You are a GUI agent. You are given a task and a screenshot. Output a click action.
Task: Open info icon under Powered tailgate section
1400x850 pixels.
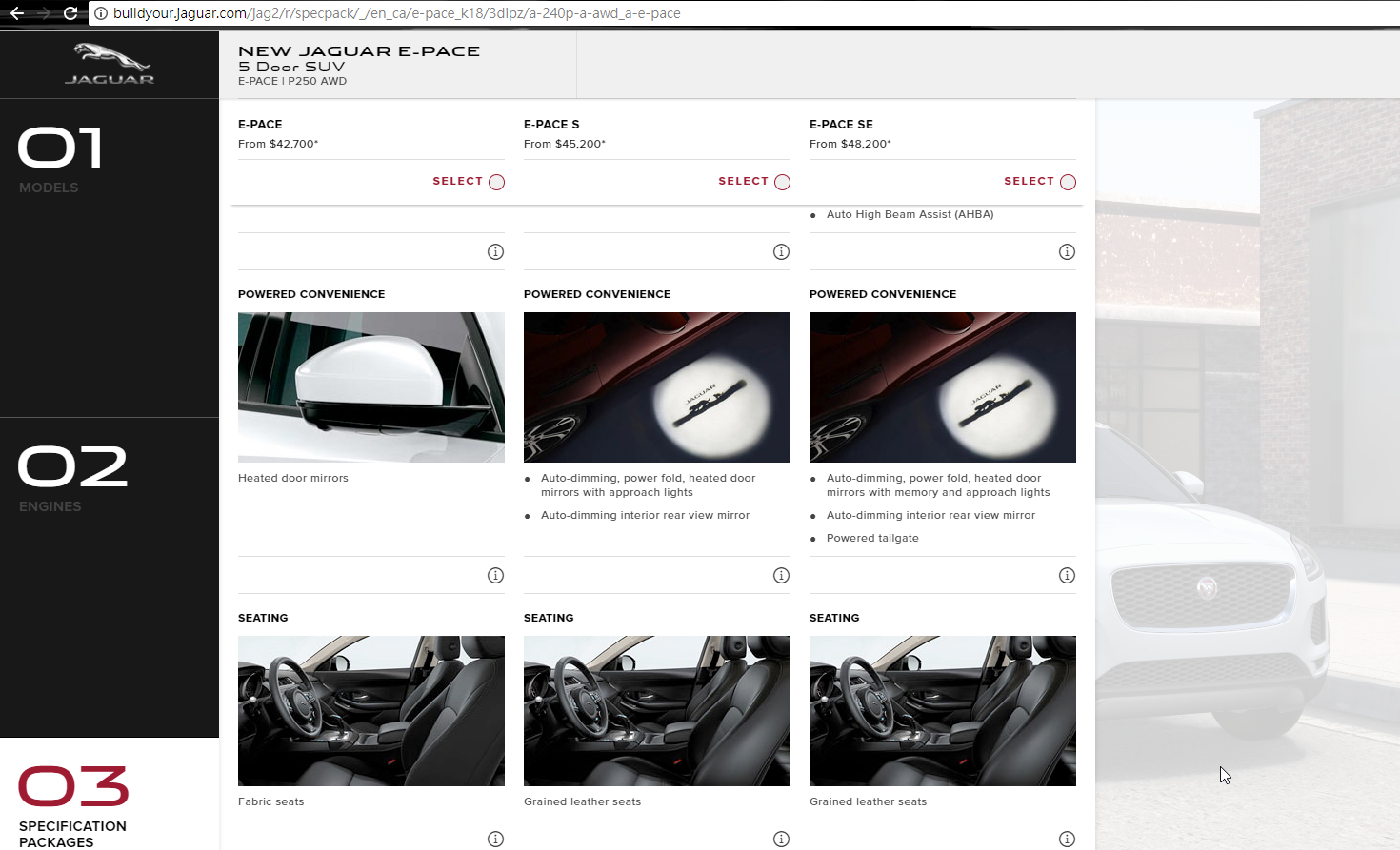pyautogui.click(x=1067, y=575)
